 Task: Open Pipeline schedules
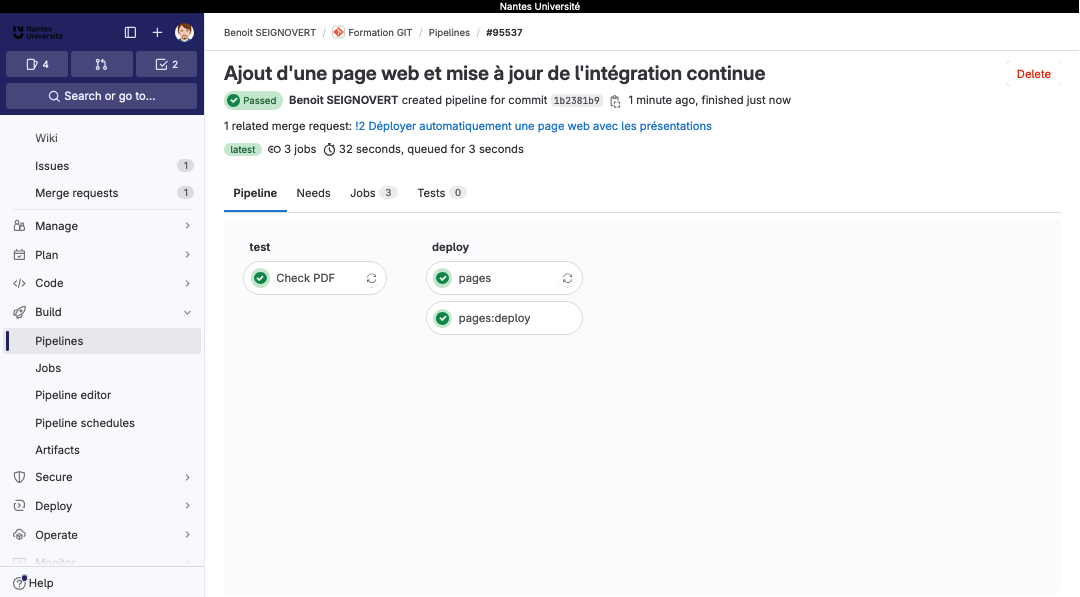[103, 423]
